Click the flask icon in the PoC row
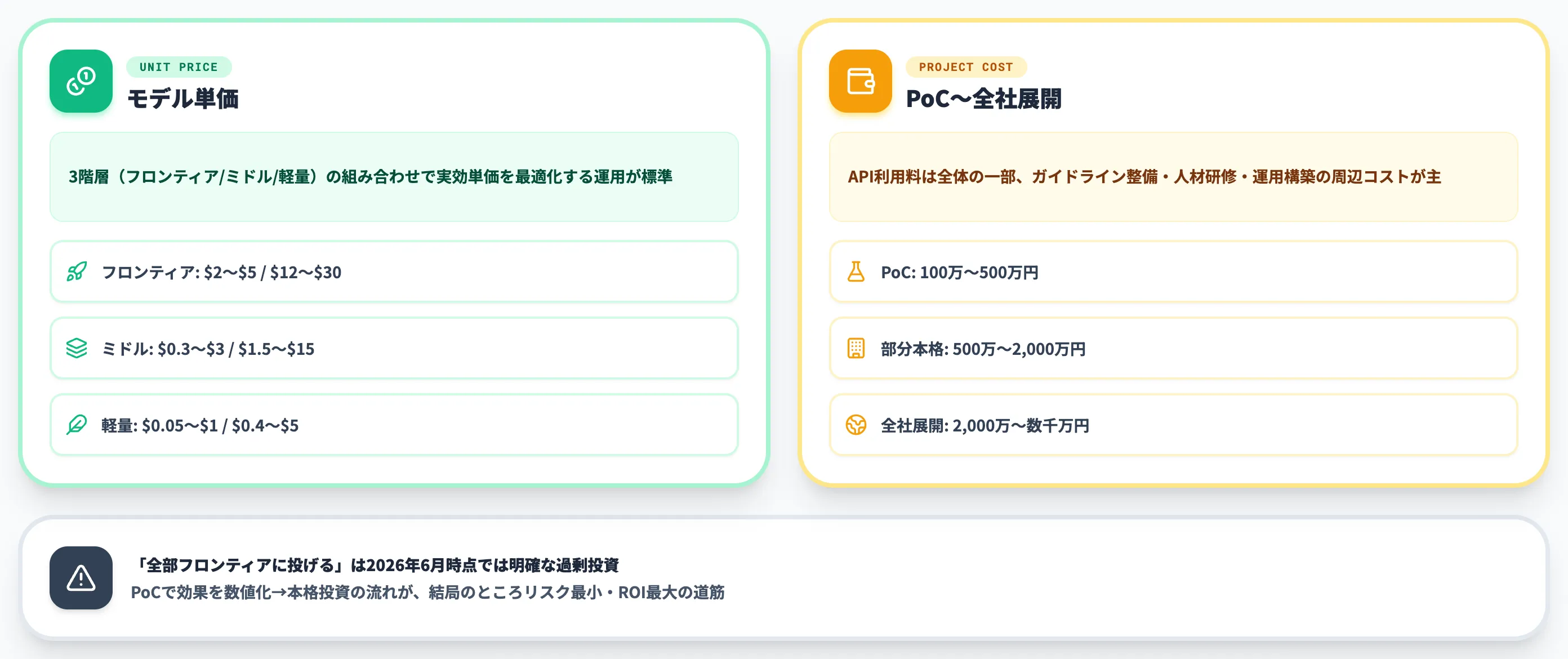This screenshot has width=1568, height=659. [856, 271]
